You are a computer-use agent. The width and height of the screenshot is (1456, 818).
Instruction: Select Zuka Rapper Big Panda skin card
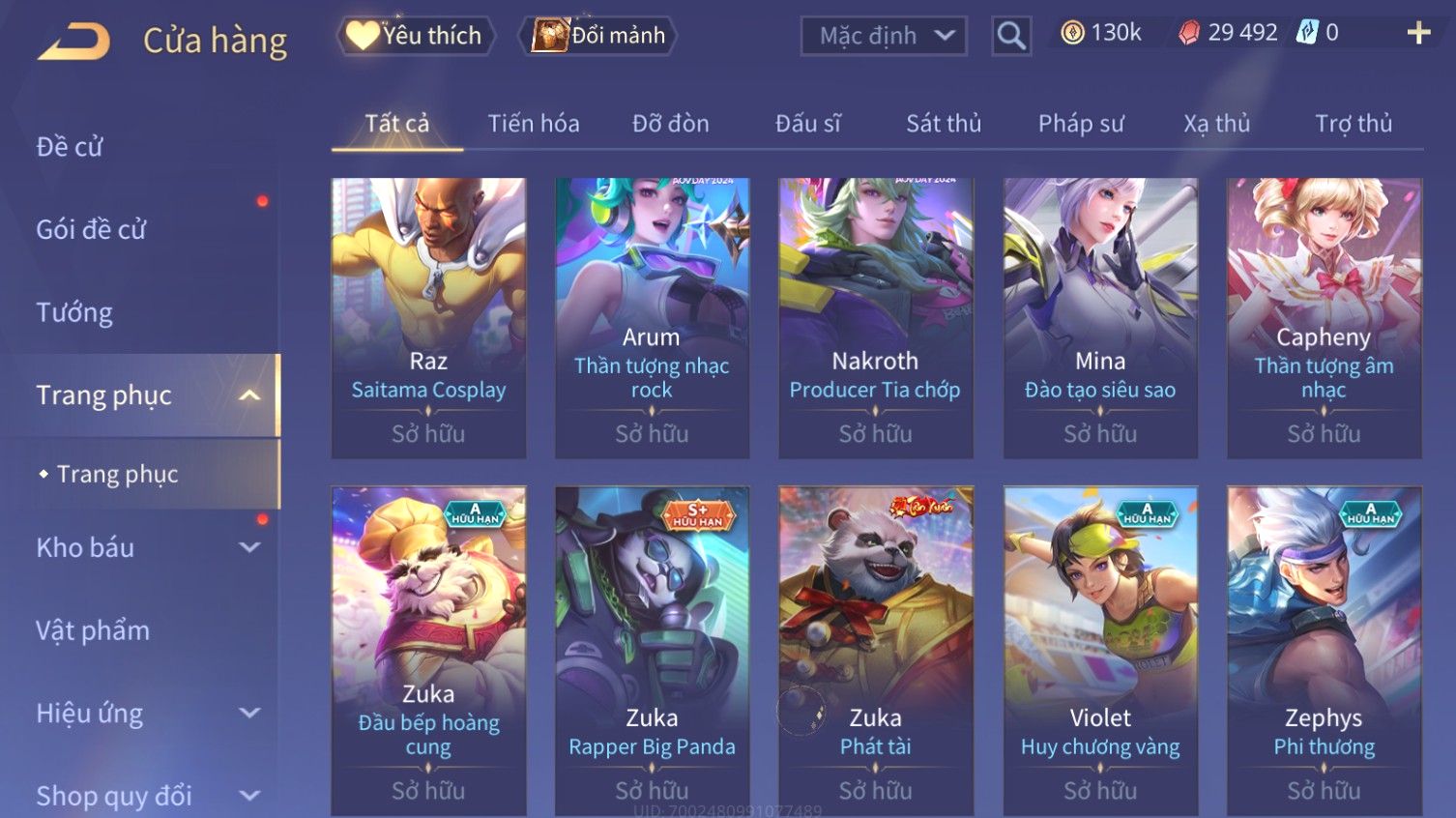coord(652,651)
